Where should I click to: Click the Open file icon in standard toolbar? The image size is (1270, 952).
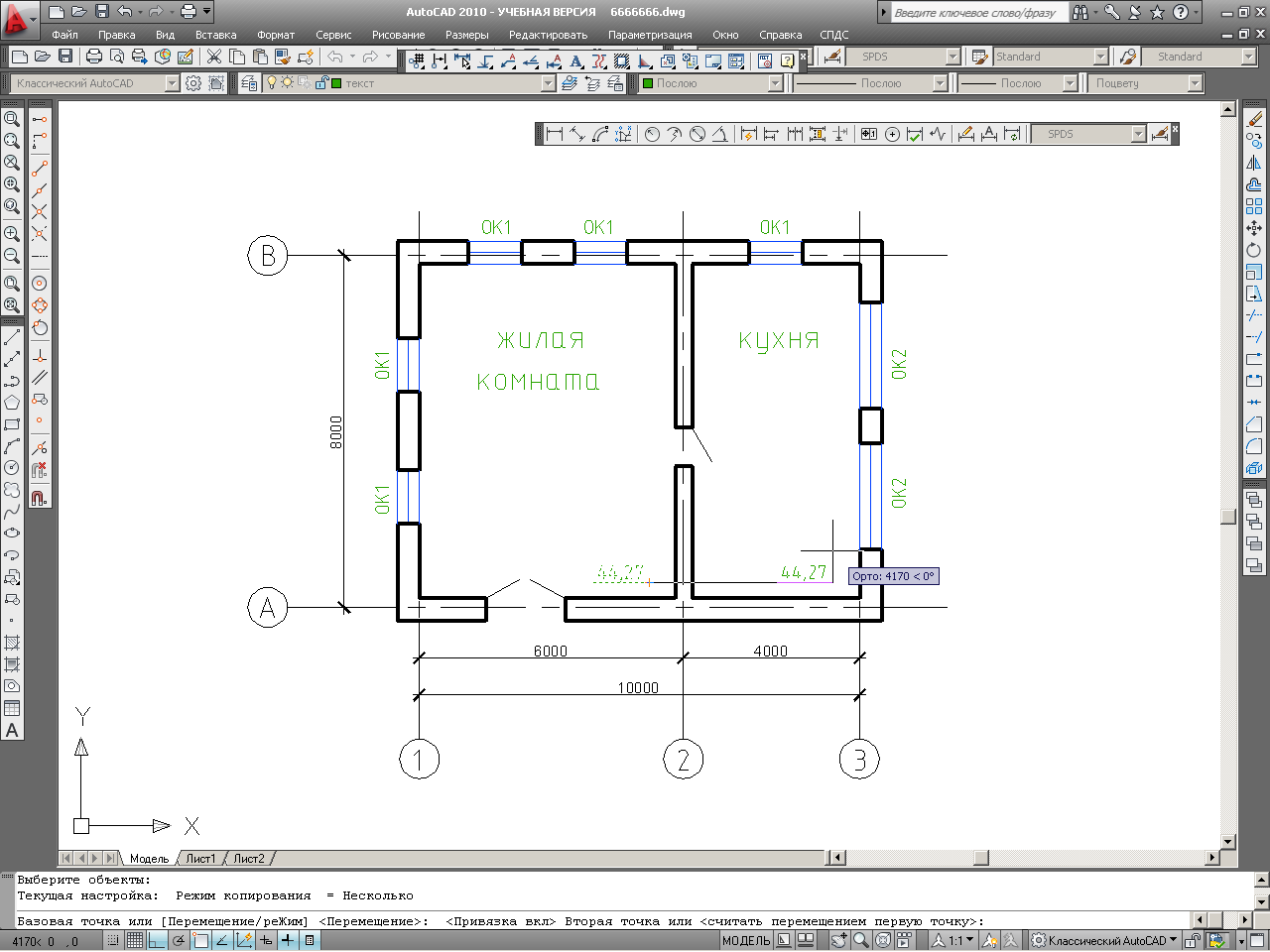click(x=42, y=57)
